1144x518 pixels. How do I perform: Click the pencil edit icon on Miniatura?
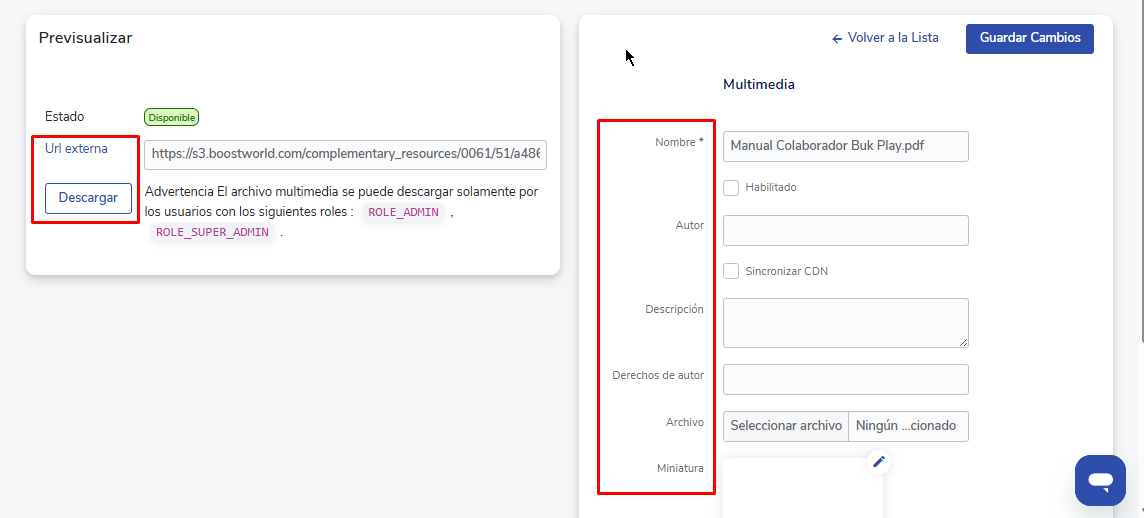(x=879, y=461)
